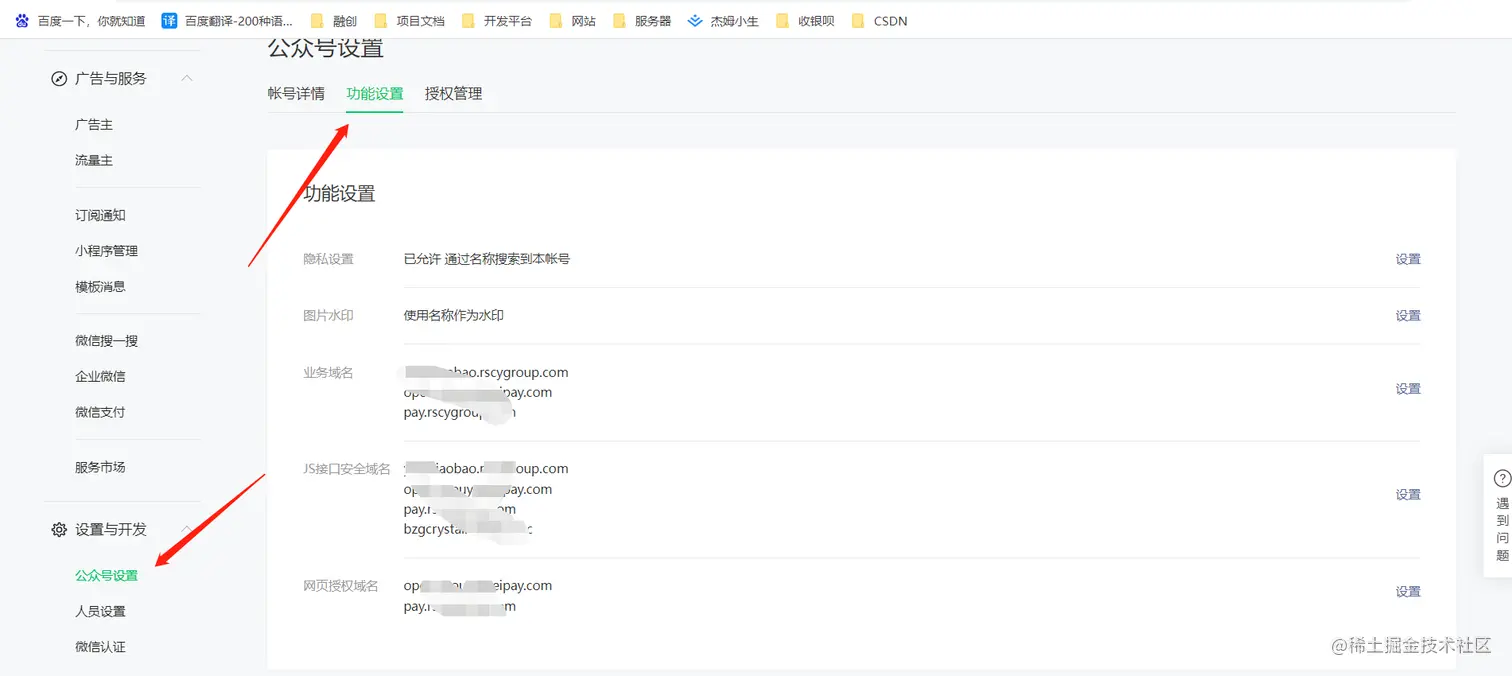Image resolution: width=1512 pixels, height=676 pixels.
Task: Click text 使用名称作为水印
Action: 454,315
